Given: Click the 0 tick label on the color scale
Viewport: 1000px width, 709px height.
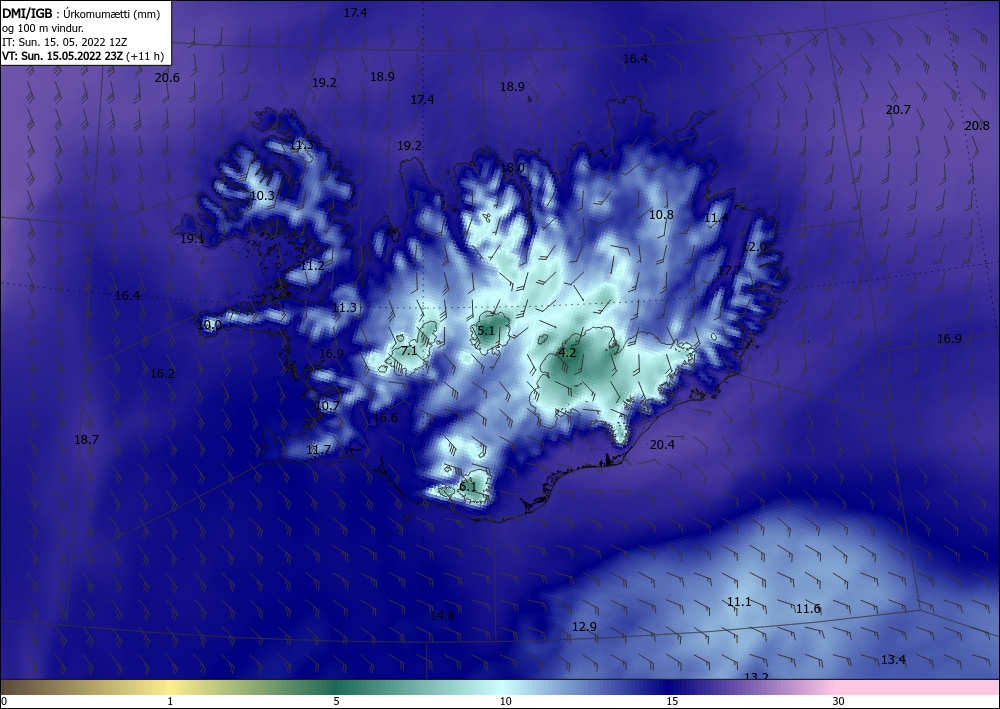Looking at the screenshot, I should [4, 701].
